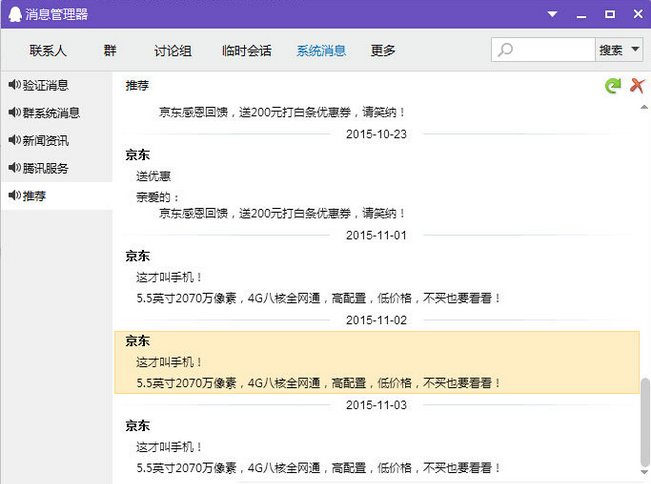Click the red X delete icon
Image resolution: width=651 pixels, height=484 pixels.
coord(637,86)
